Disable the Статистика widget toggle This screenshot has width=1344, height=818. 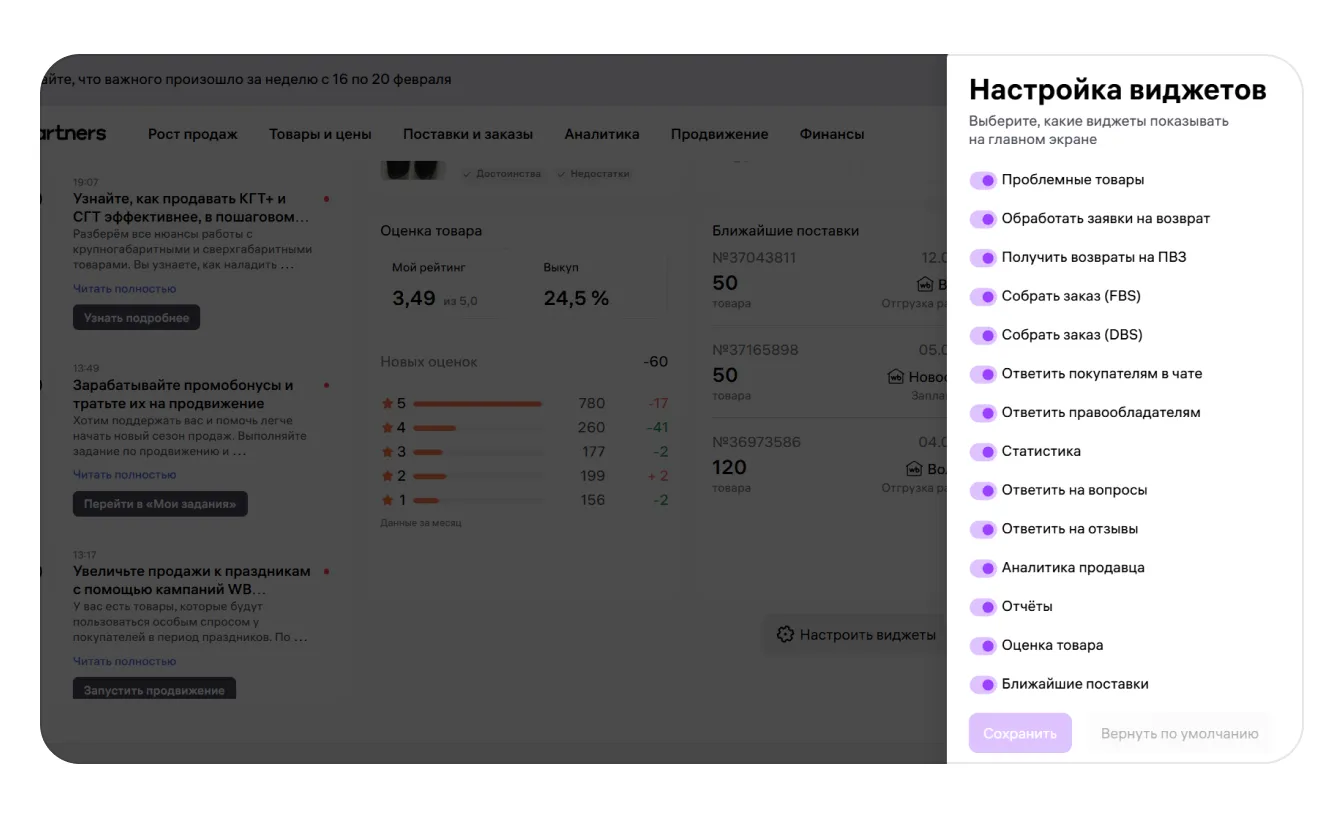coord(983,451)
